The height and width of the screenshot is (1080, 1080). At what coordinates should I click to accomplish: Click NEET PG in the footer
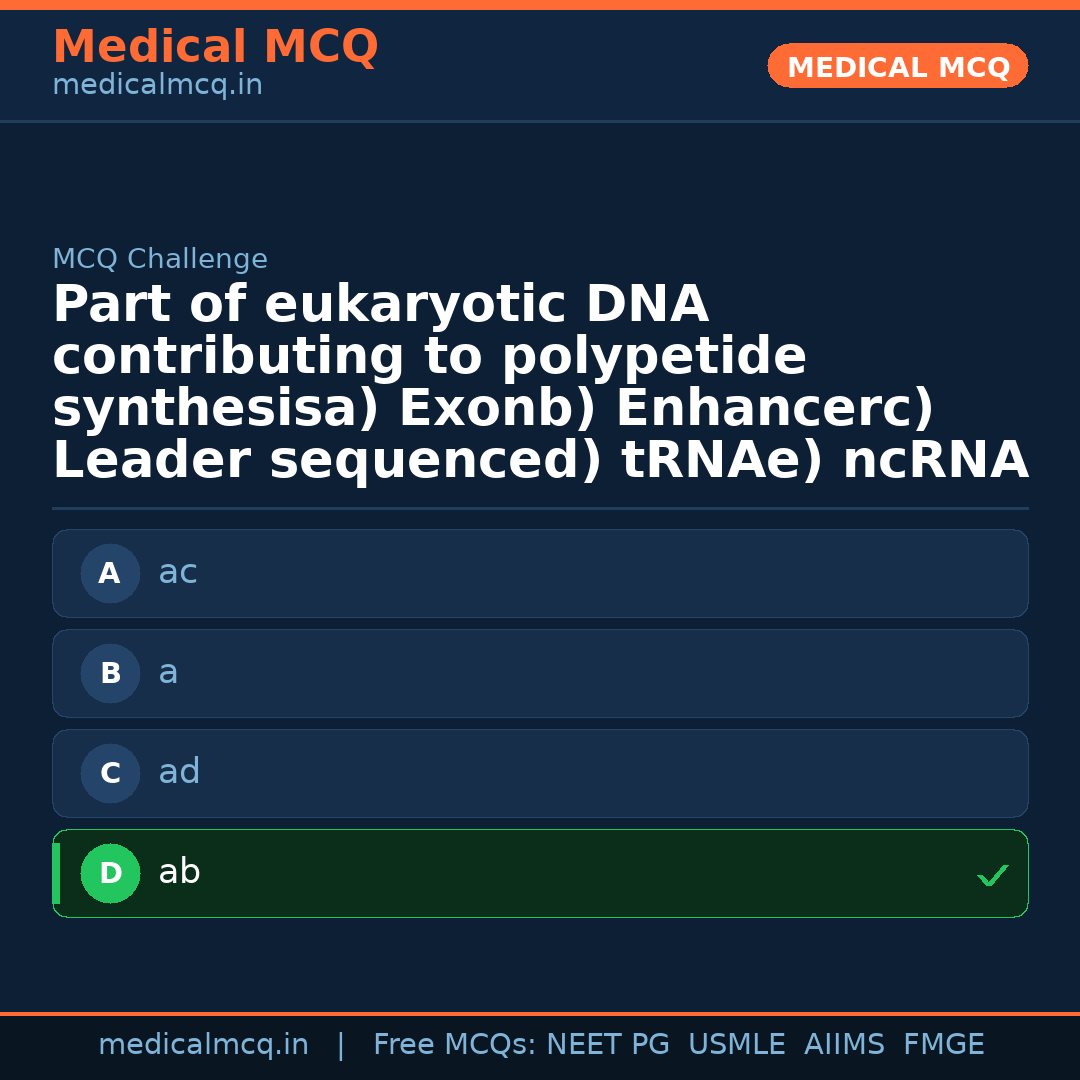pyautogui.click(x=608, y=1045)
